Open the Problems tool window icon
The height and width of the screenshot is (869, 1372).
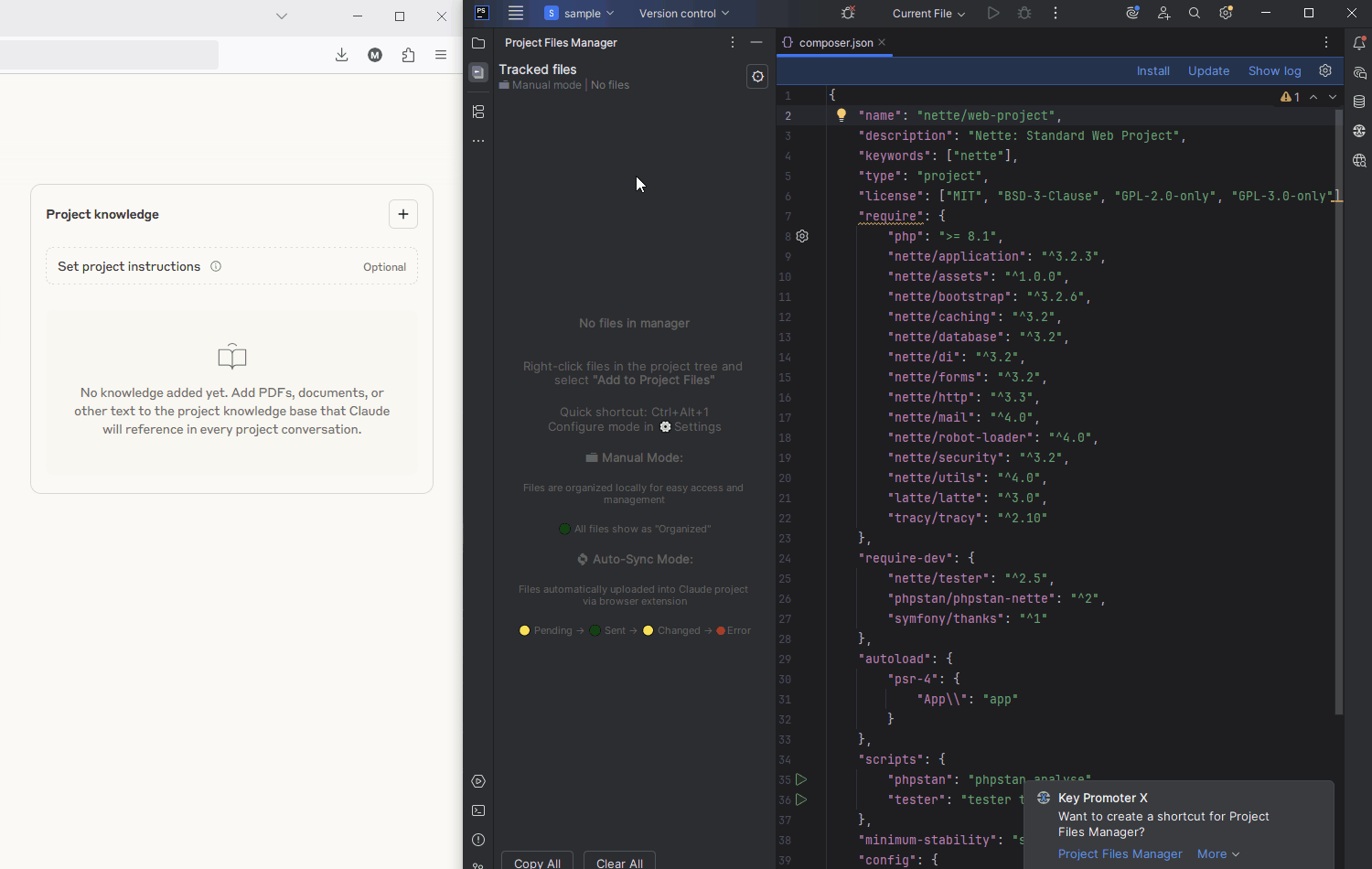pos(478,840)
